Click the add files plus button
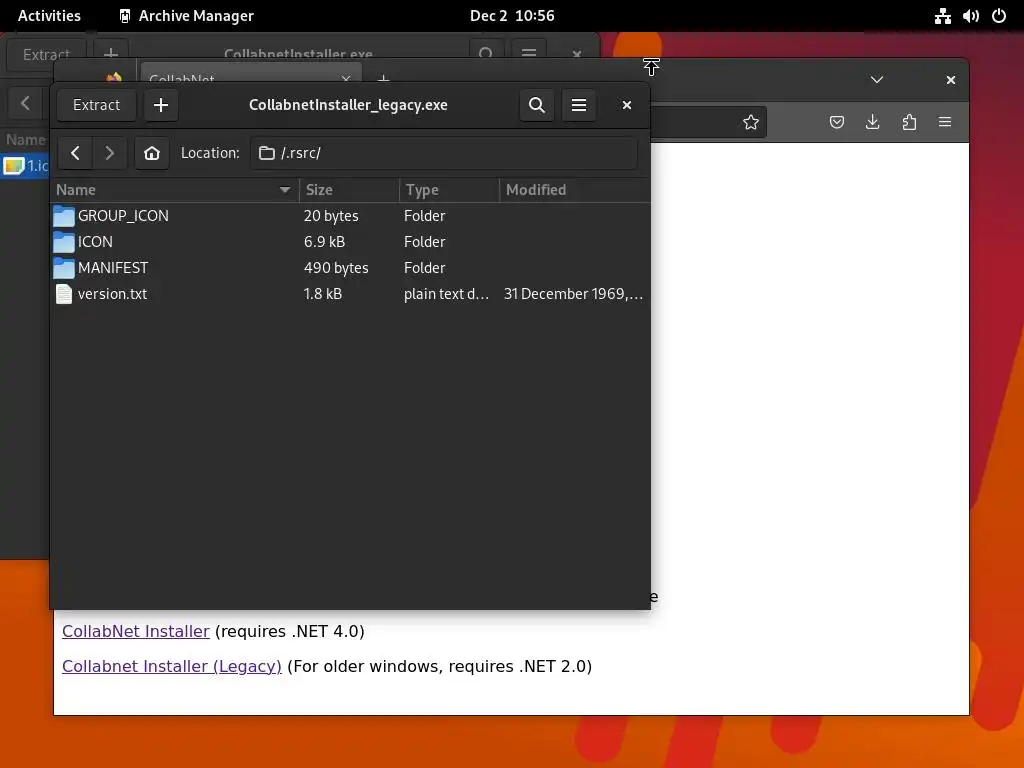 [161, 105]
